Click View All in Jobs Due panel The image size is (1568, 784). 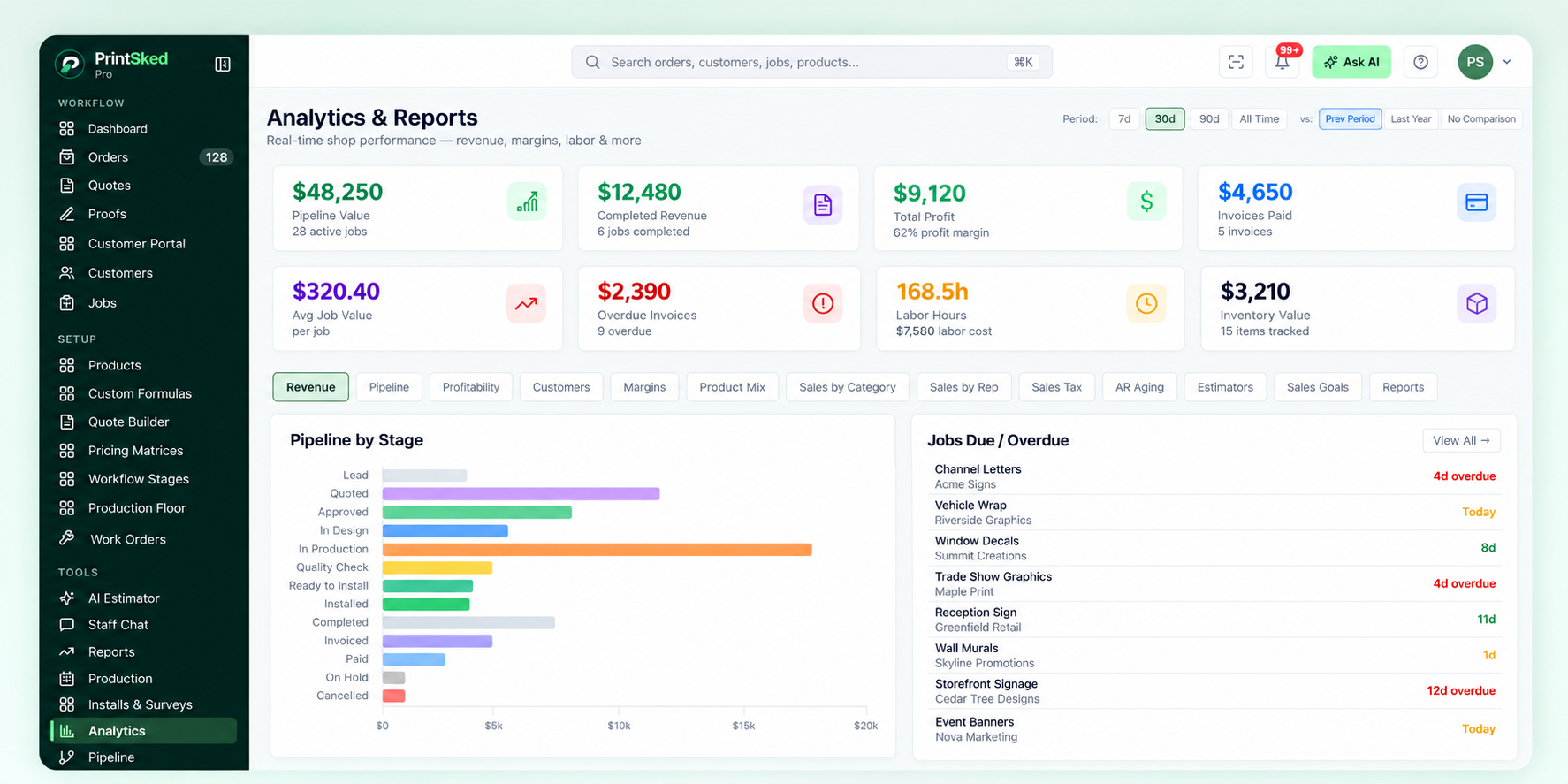(1461, 440)
